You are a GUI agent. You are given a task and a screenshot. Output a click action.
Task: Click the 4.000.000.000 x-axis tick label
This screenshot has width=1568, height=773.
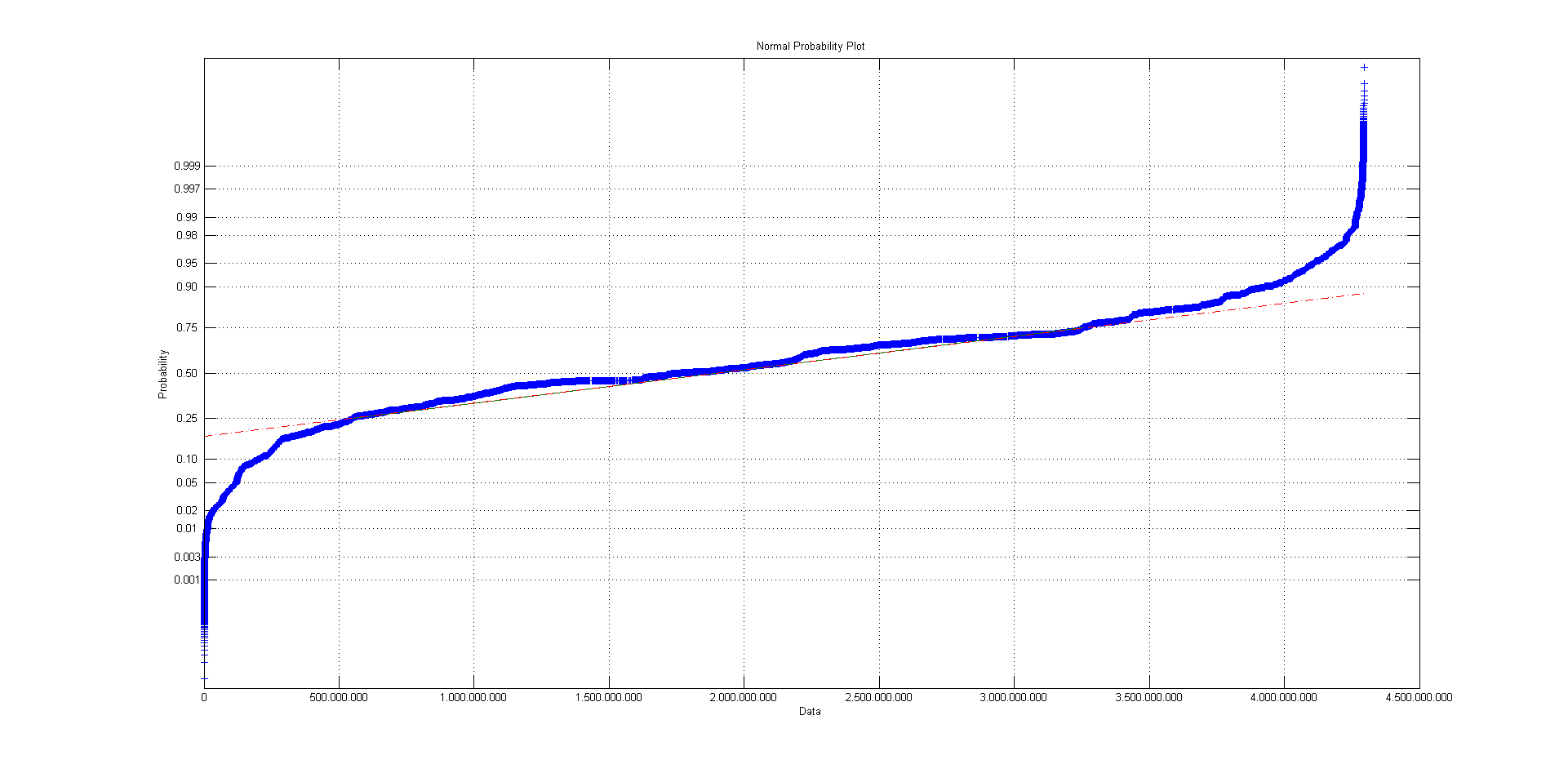click(1284, 697)
